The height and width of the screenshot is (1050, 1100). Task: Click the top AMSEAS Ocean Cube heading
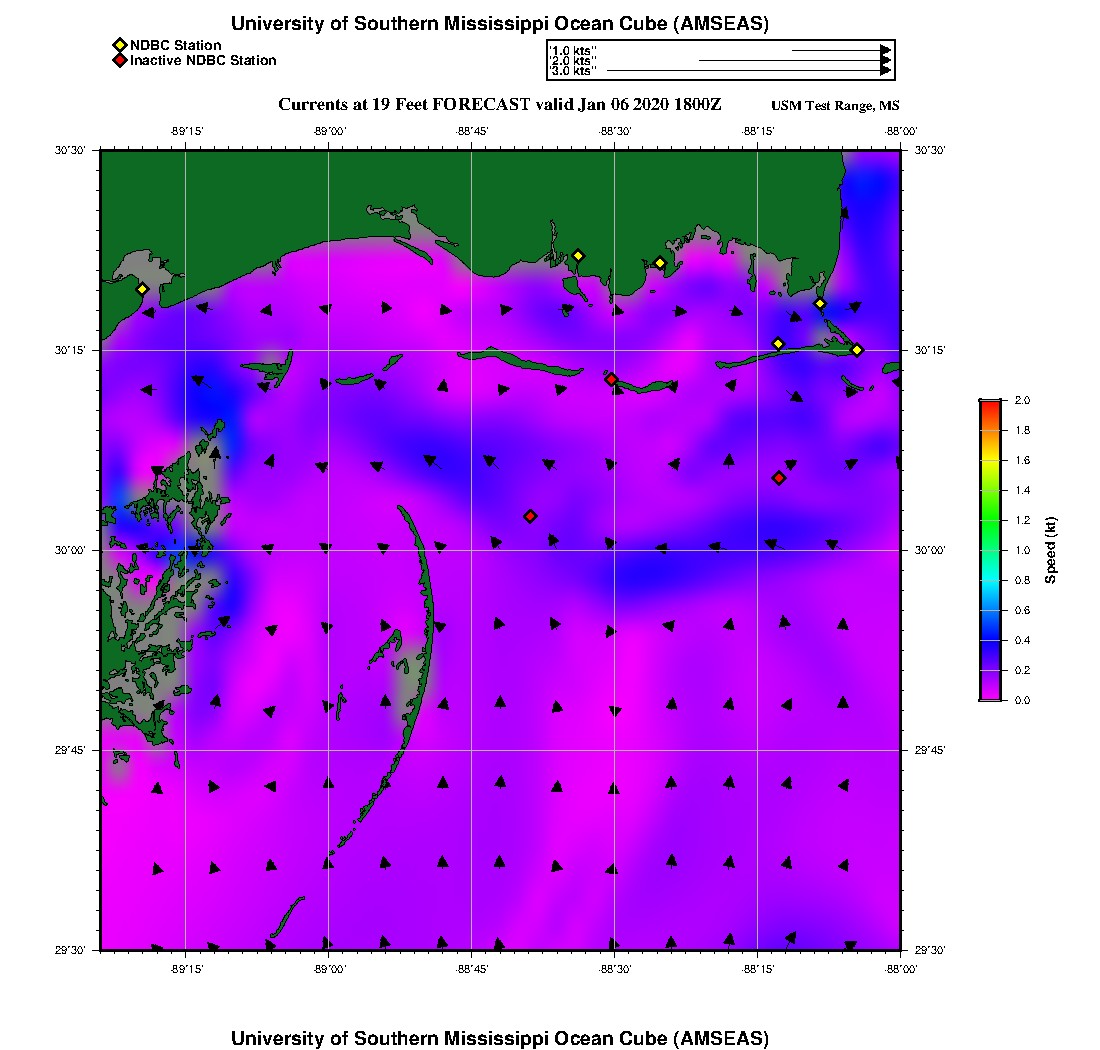(500, 24)
